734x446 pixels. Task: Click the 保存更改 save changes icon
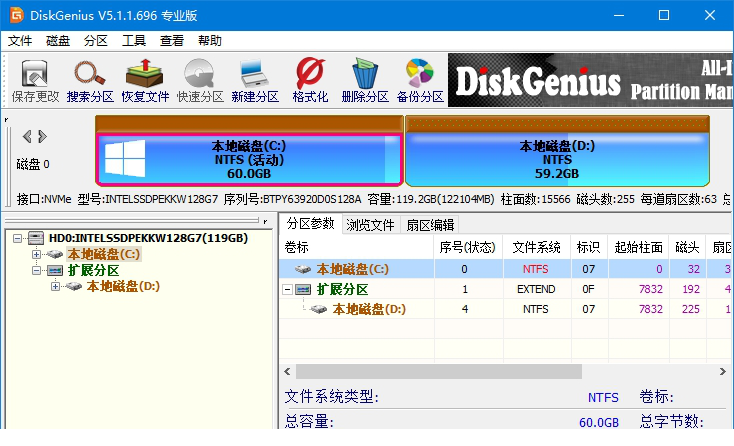35,80
